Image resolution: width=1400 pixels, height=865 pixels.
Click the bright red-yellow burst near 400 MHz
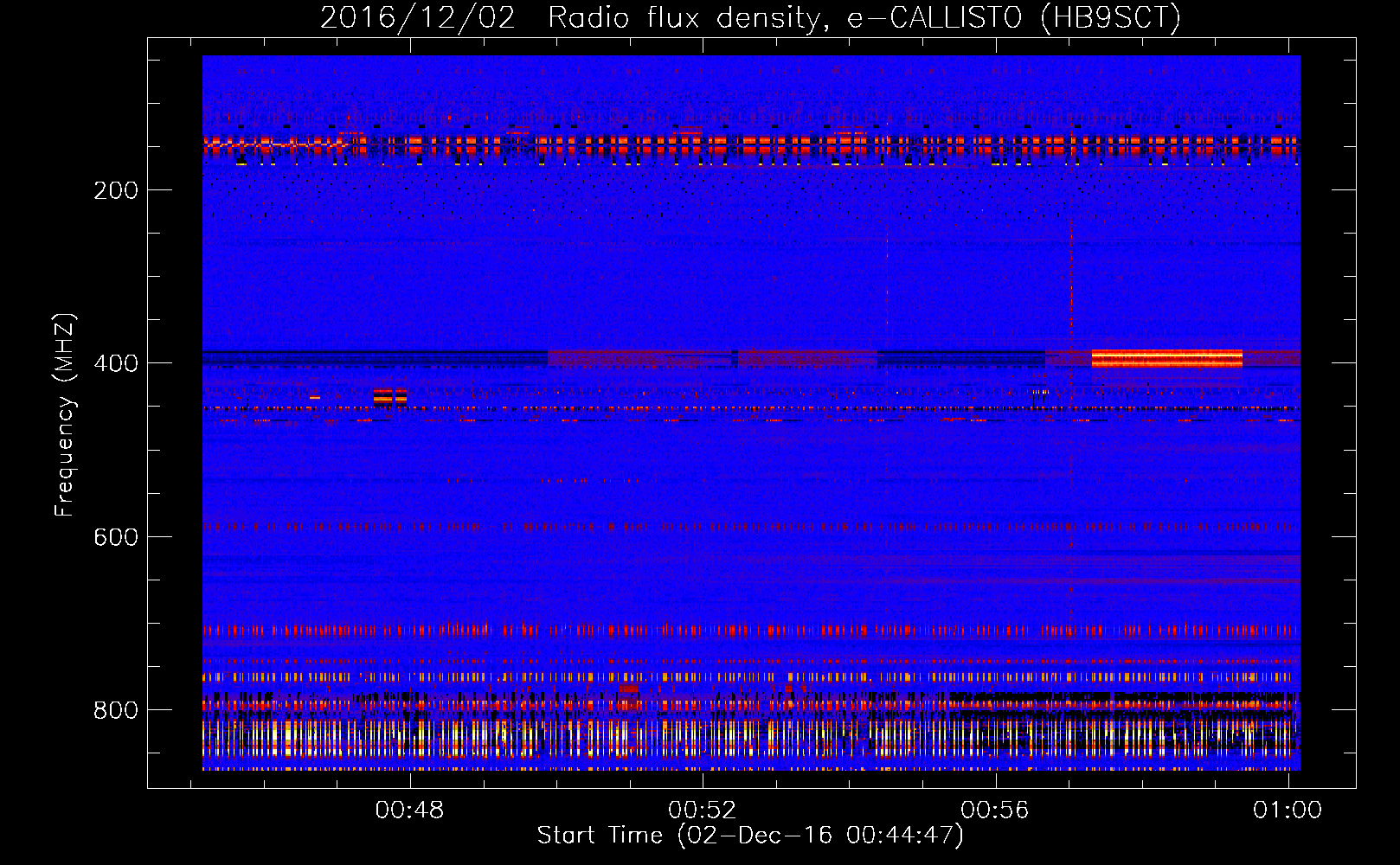[1167, 358]
